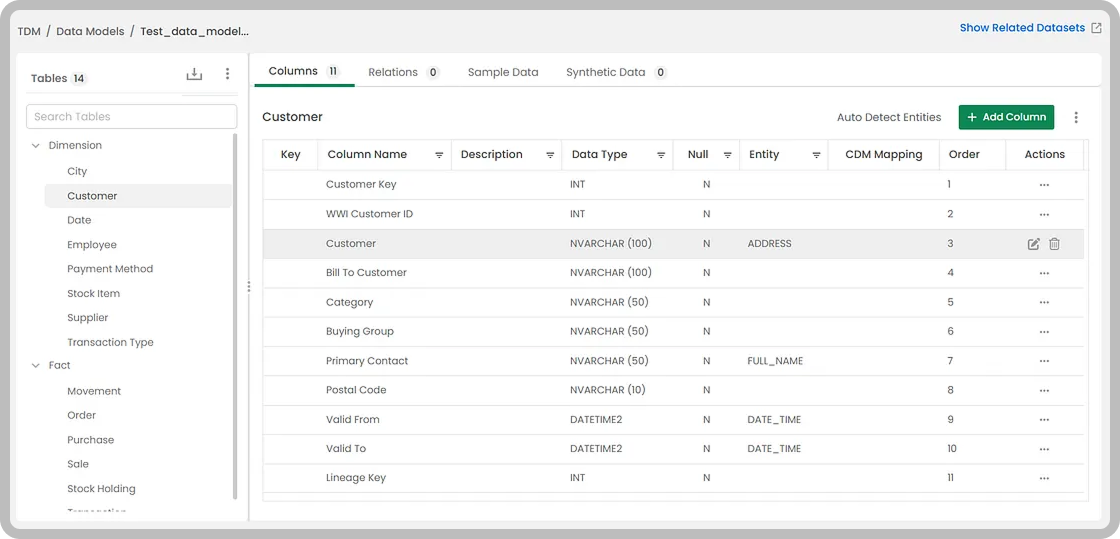This screenshot has width=1120, height=539.
Task: Click the Key column header
Action: (291, 155)
